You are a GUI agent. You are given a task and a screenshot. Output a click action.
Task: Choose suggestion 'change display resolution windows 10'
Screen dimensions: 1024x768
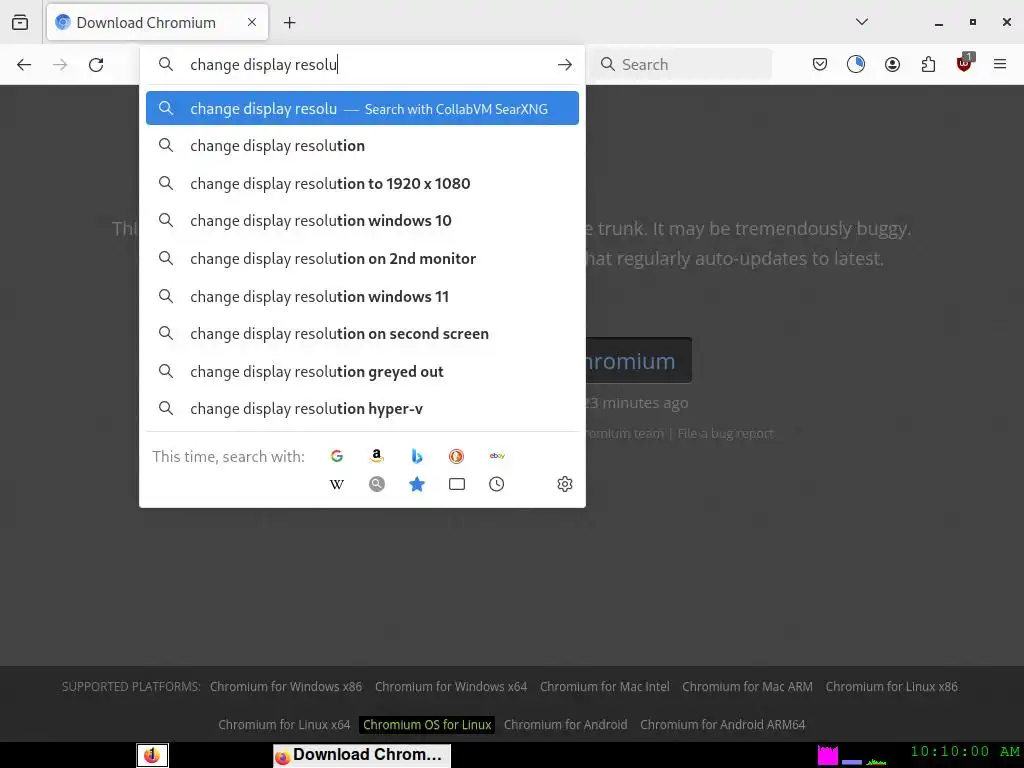362,221
